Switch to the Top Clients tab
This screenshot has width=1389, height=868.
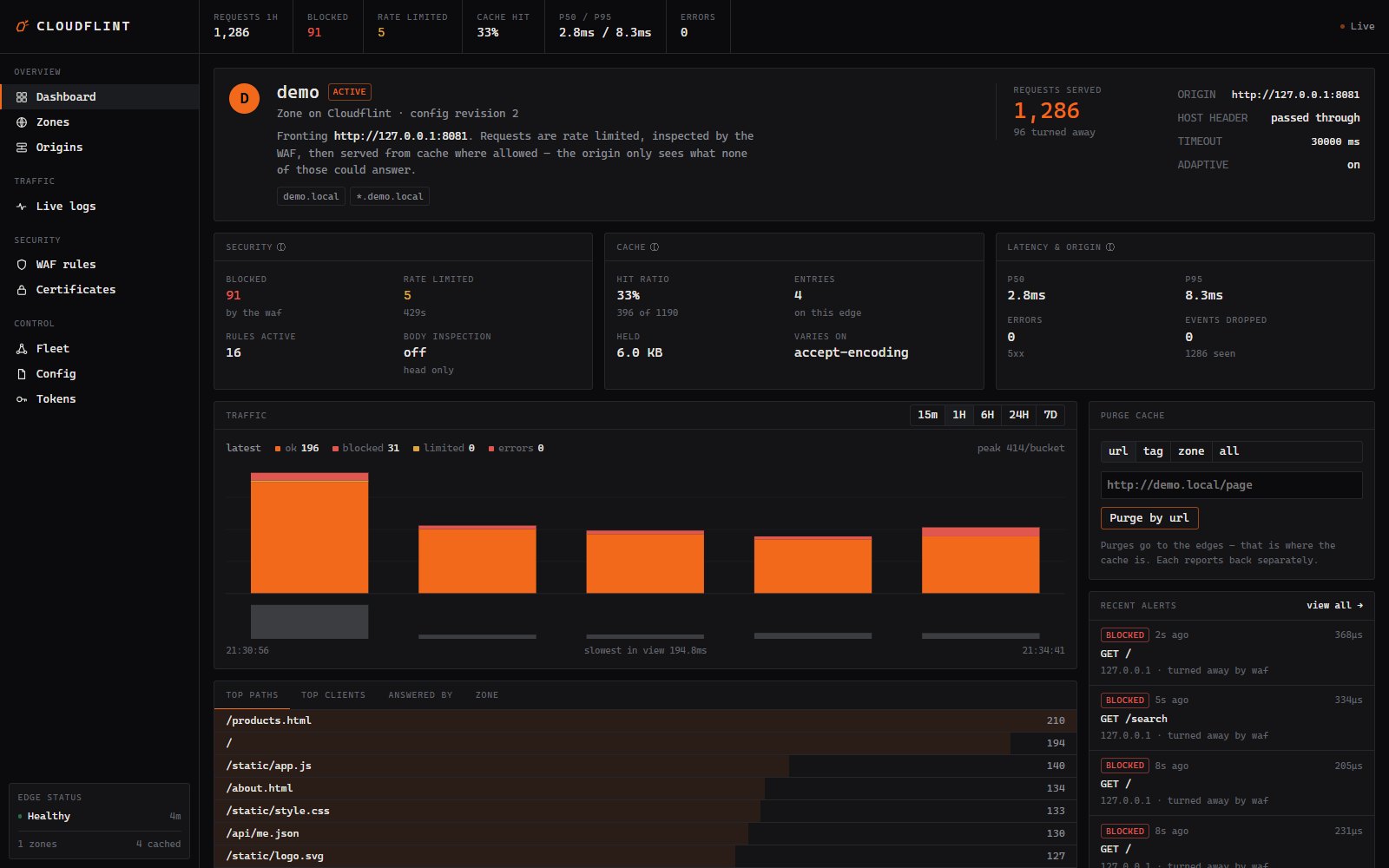333,695
